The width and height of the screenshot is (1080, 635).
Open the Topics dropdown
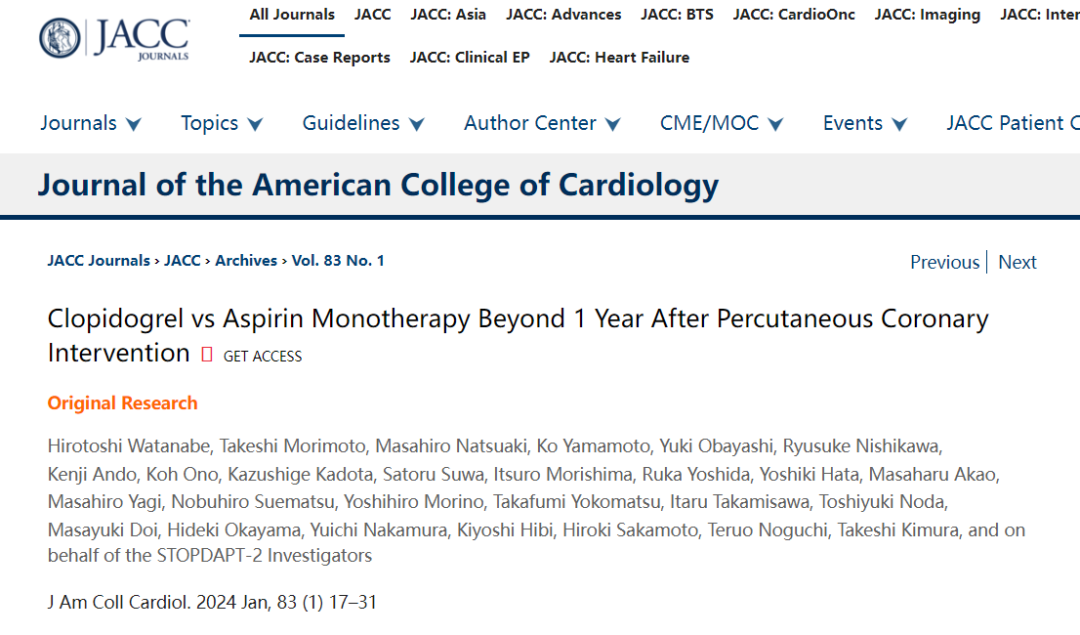tap(222, 123)
